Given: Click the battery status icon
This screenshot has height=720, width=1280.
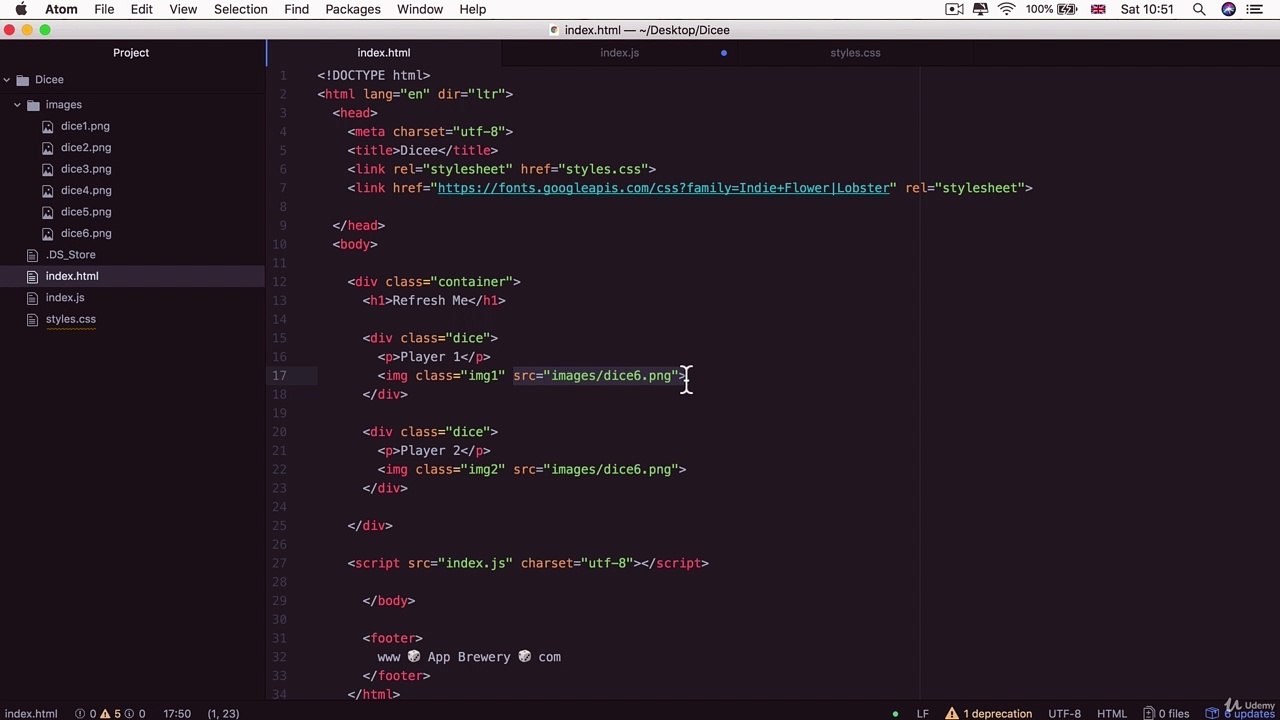Looking at the screenshot, I should pyautogui.click(x=1067, y=9).
